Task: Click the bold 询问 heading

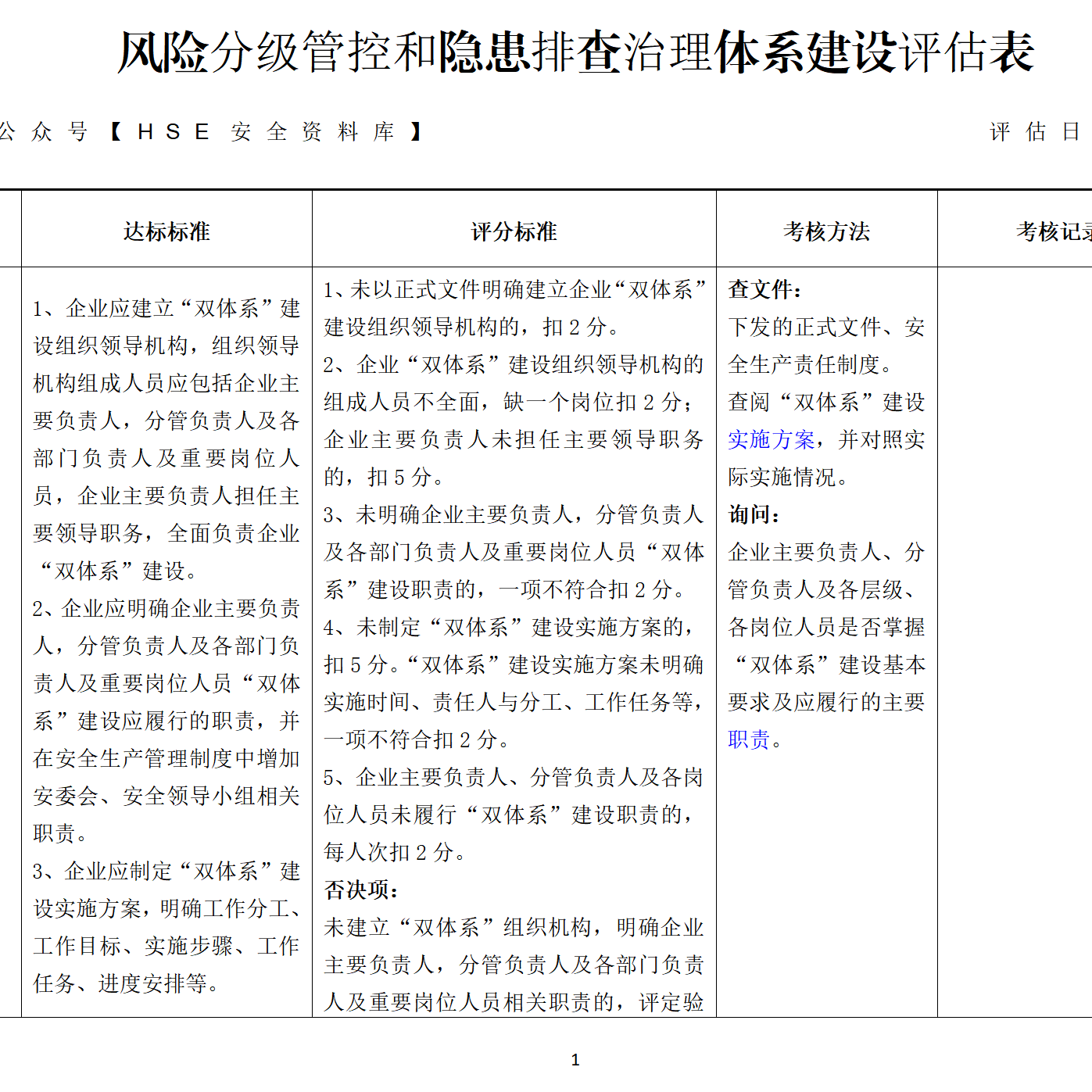Action: pyautogui.click(x=754, y=515)
